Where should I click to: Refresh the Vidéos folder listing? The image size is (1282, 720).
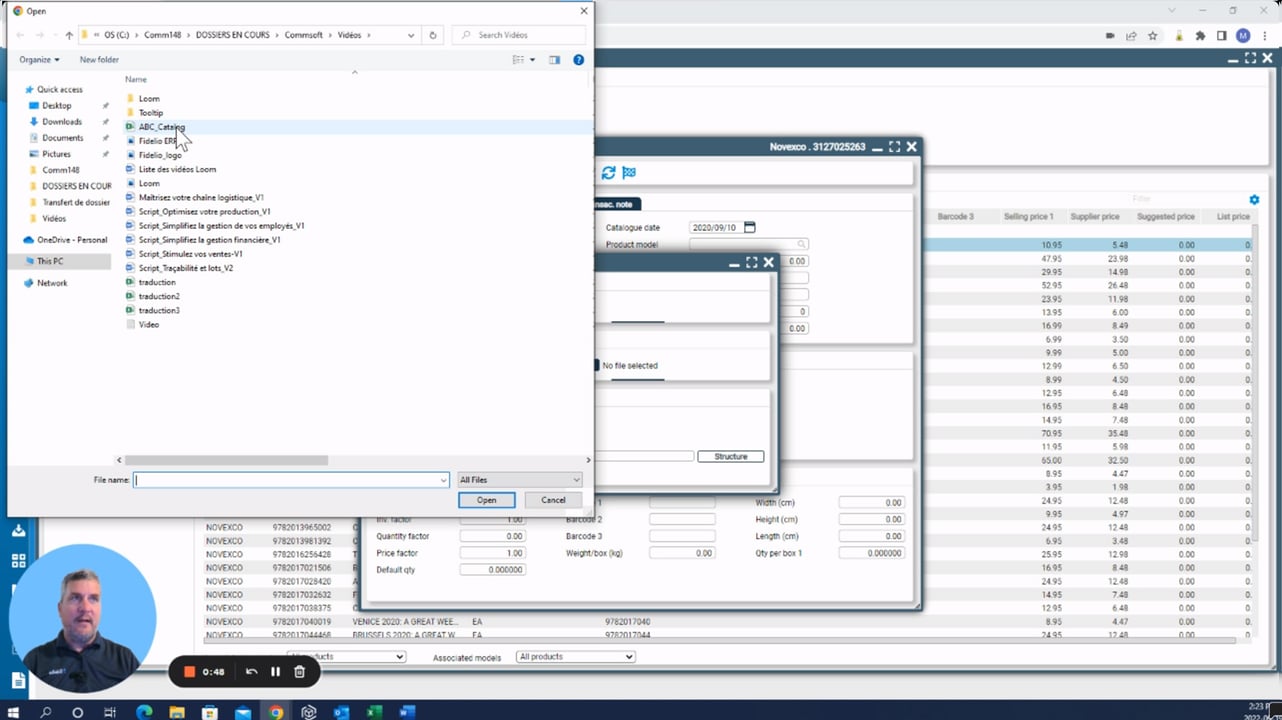click(x=433, y=35)
